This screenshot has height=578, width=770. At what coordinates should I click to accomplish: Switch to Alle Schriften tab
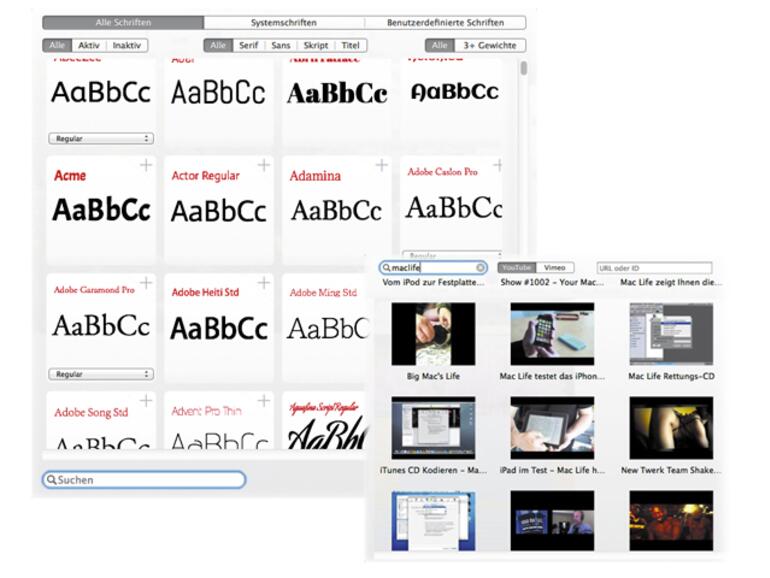coord(123,23)
